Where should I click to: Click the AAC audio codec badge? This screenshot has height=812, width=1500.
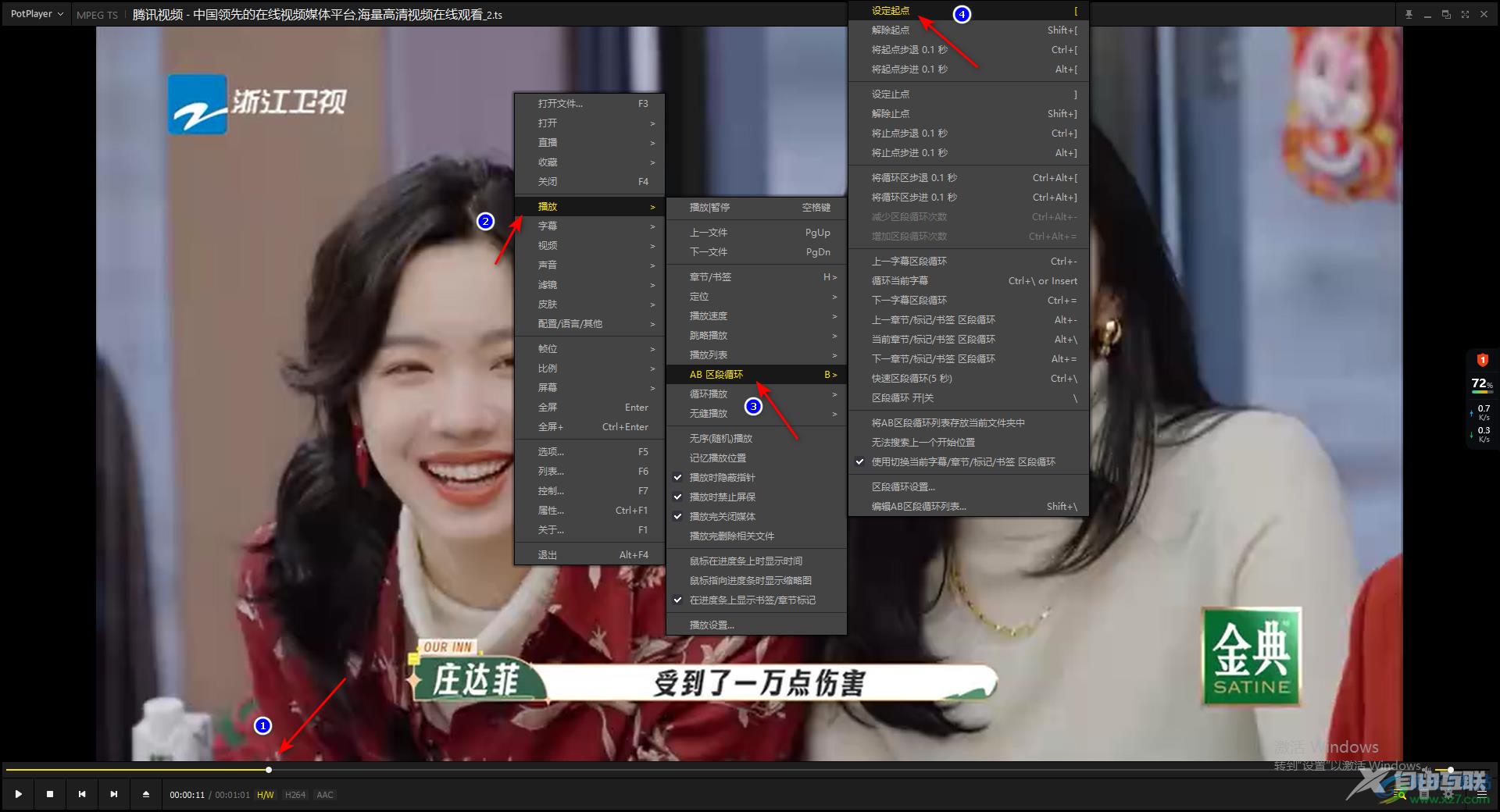325,795
